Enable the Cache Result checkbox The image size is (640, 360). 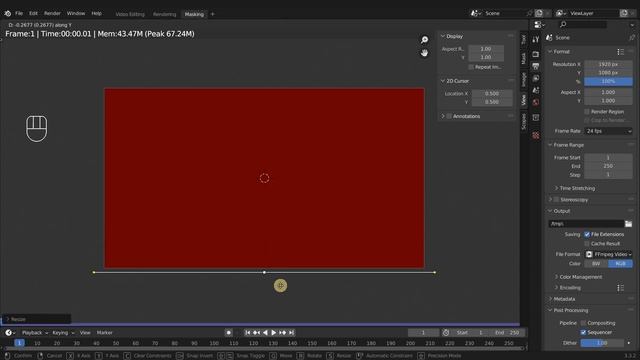point(587,243)
